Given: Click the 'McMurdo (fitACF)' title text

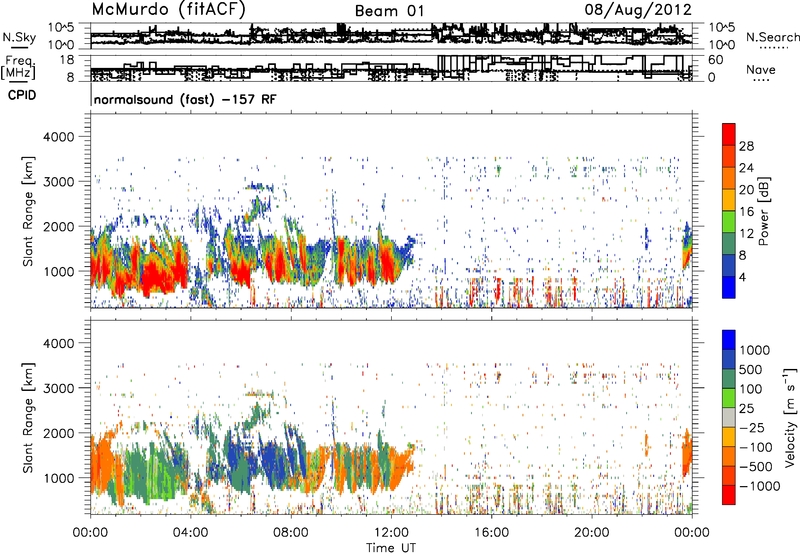Looking at the screenshot, I should tap(168, 10).
